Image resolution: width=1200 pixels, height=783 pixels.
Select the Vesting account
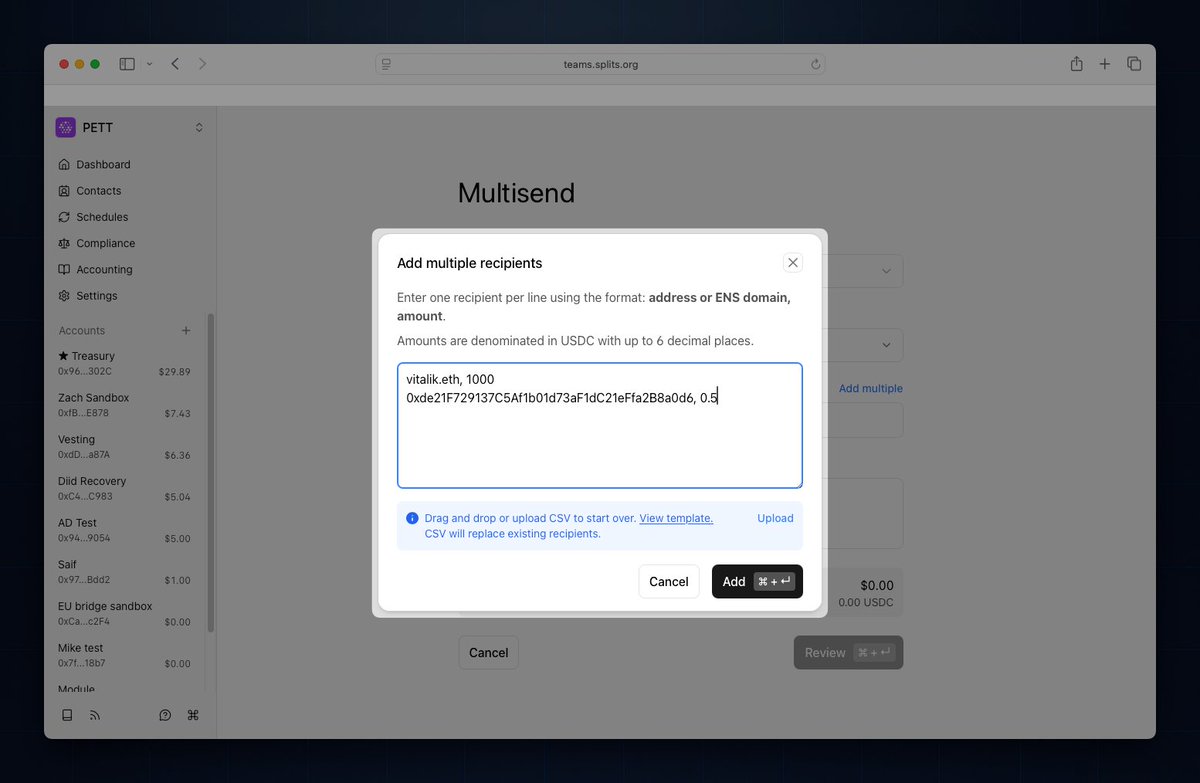point(124,447)
